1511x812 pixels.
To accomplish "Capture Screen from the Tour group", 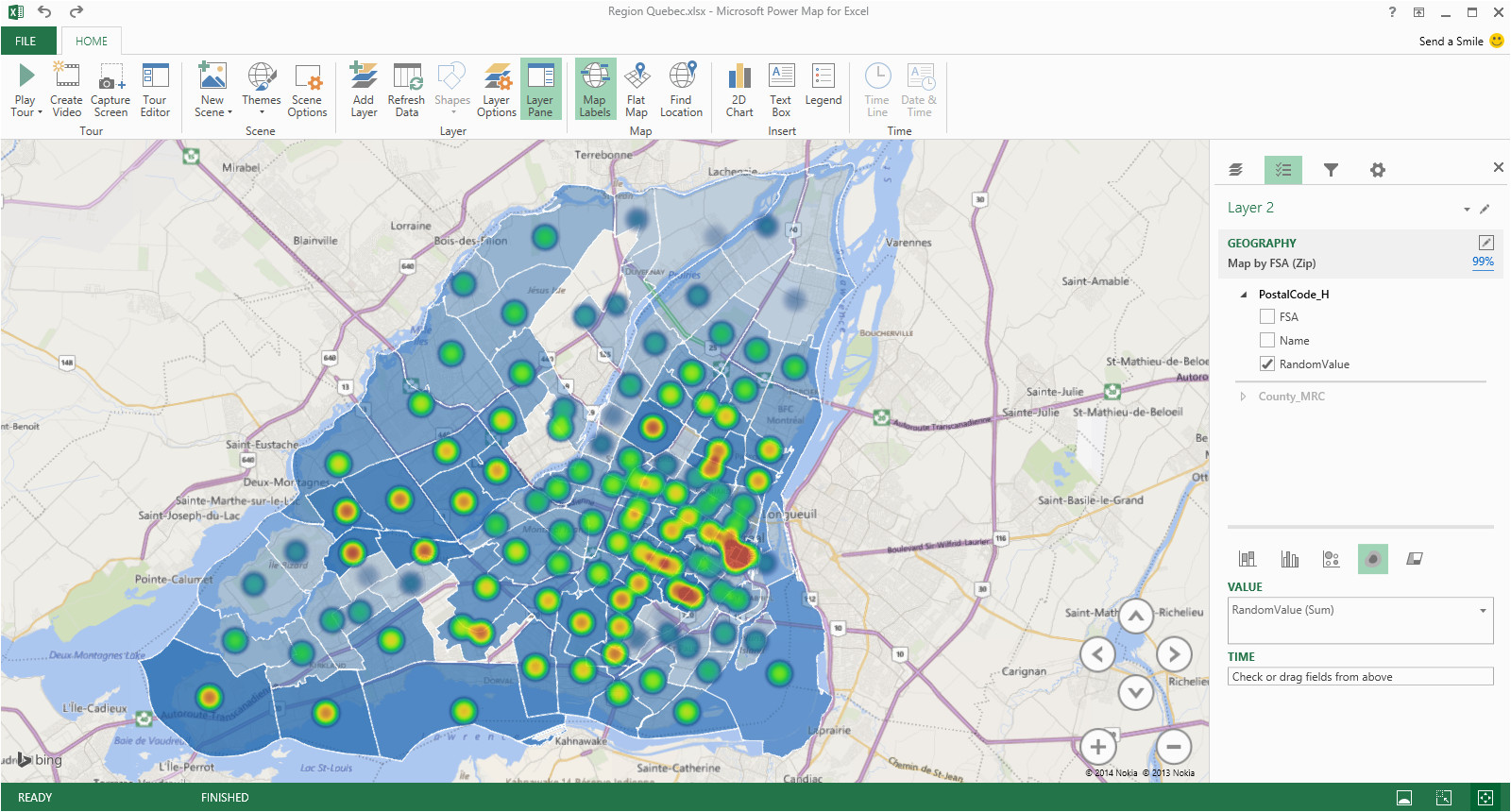I will point(110,91).
